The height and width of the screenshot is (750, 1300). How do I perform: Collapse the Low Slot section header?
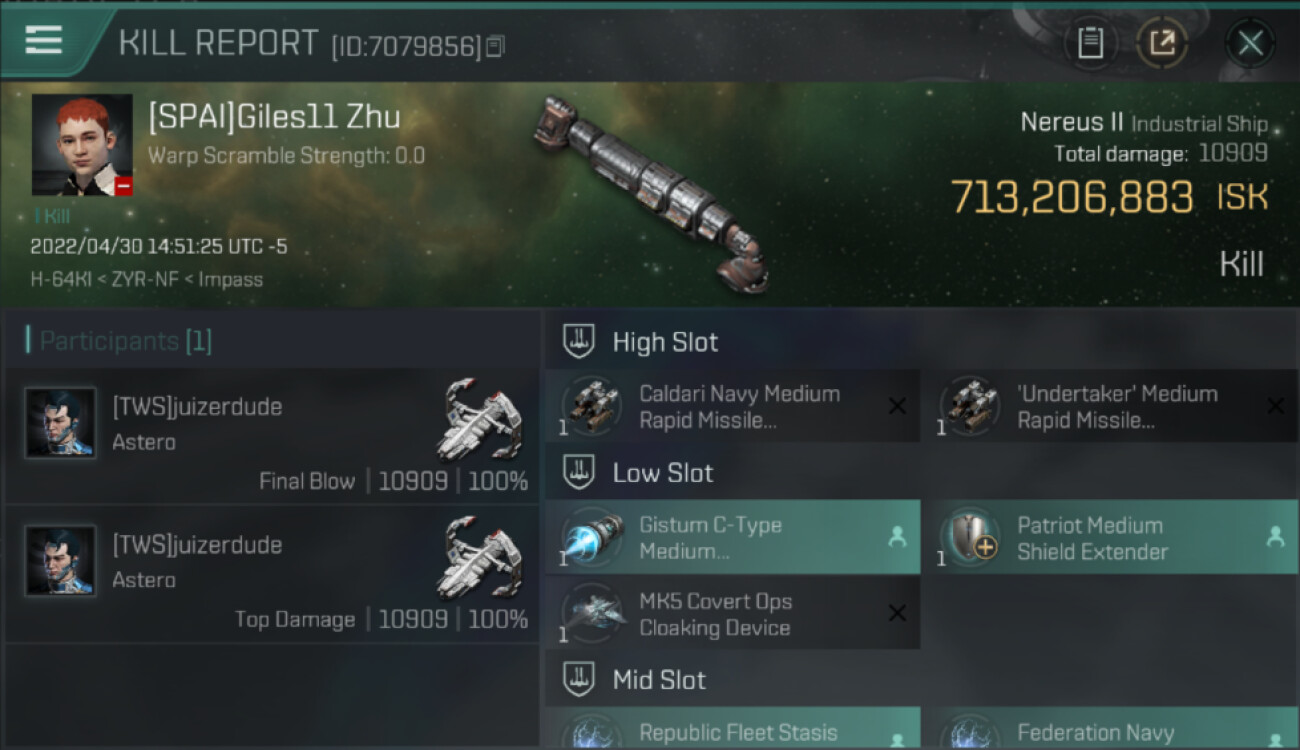(662, 473)
